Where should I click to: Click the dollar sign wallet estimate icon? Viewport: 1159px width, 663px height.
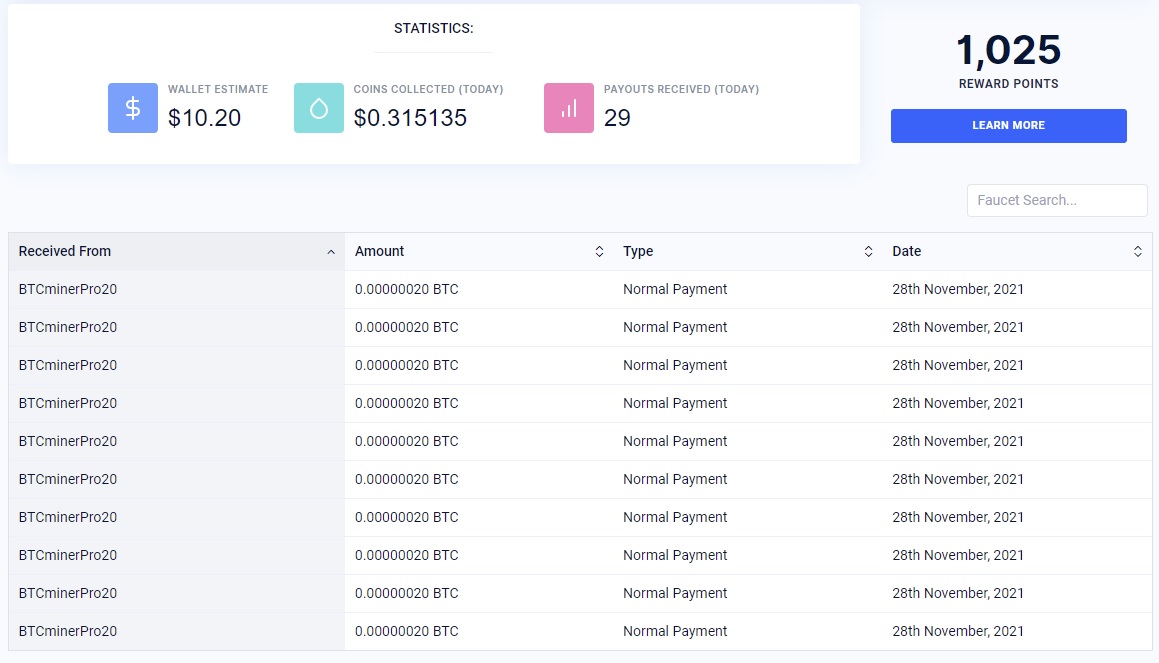(x=133, y=108)
